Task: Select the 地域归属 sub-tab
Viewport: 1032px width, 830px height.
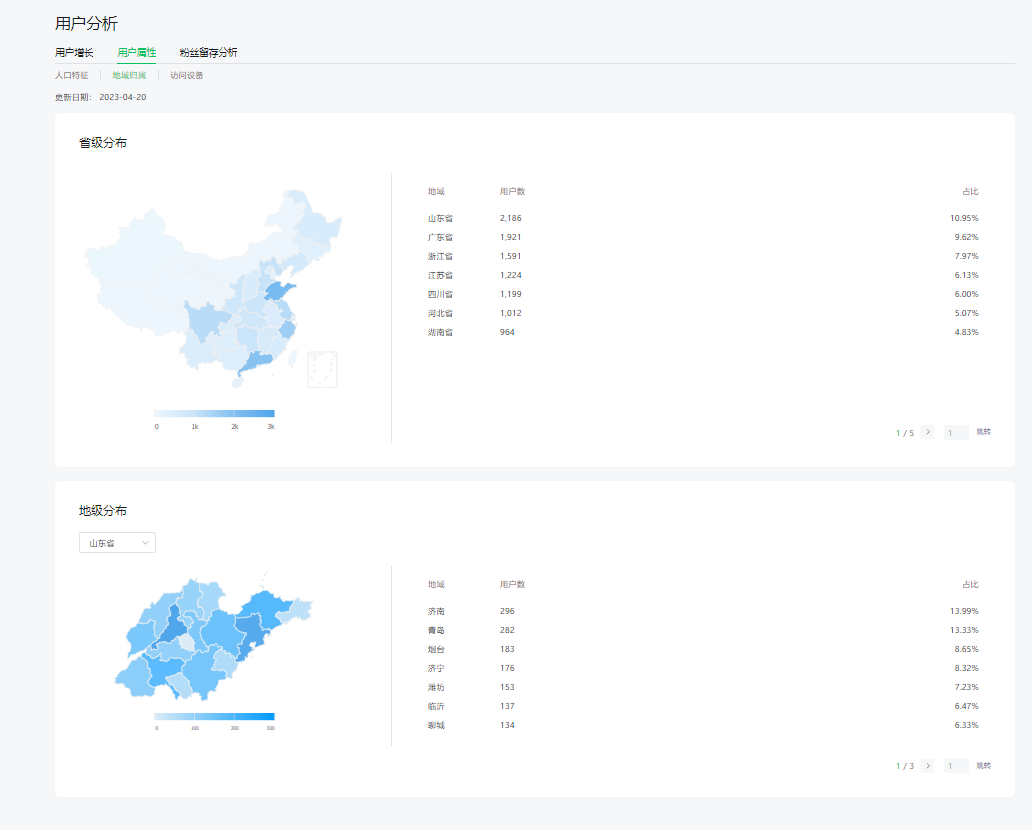Action: click(129, 75)
